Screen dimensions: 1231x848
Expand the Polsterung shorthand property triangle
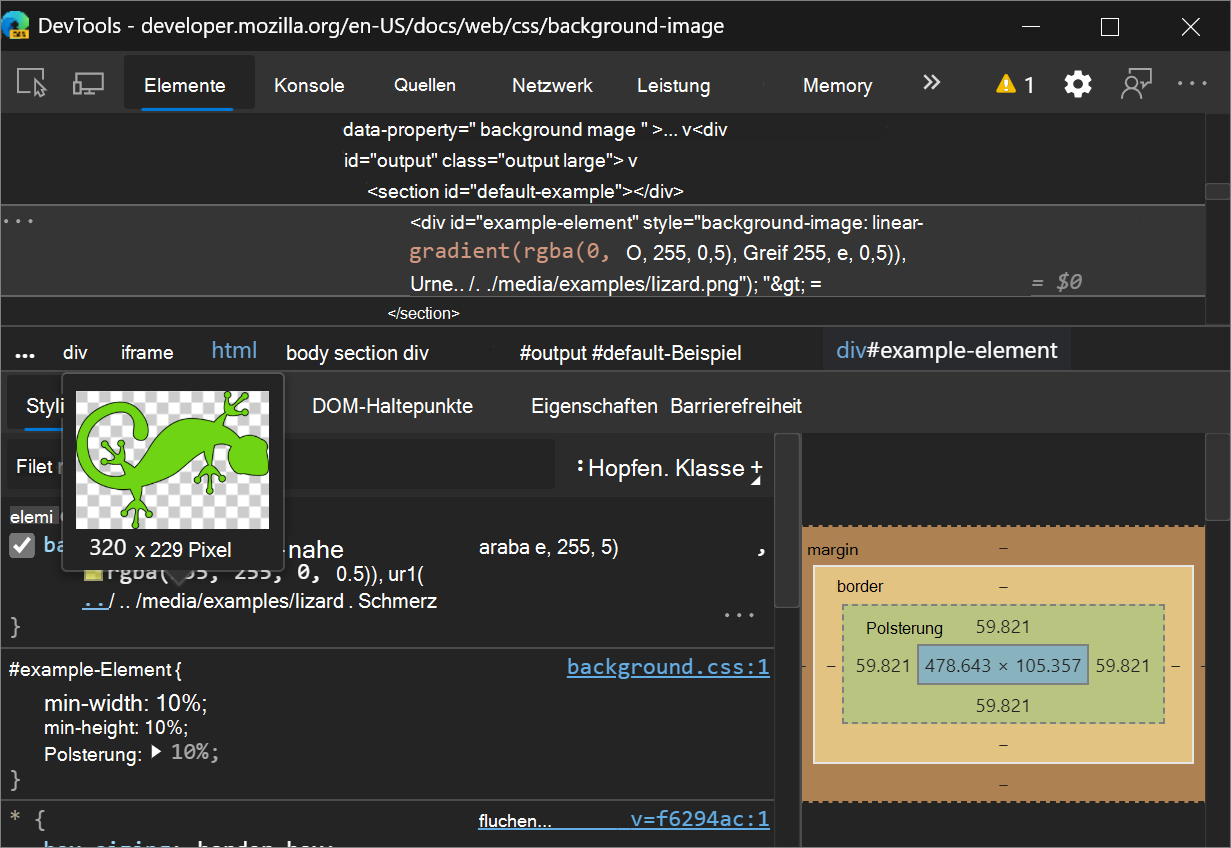point(156,752)
